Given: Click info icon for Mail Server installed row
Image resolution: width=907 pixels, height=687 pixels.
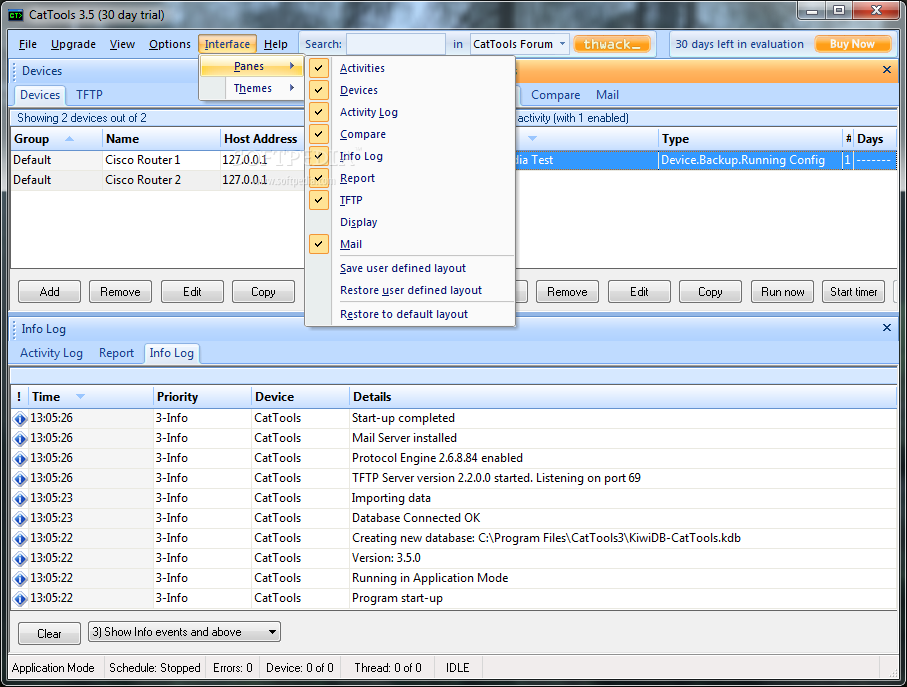Looking at the screenshot, I should (x=20, y=439).
